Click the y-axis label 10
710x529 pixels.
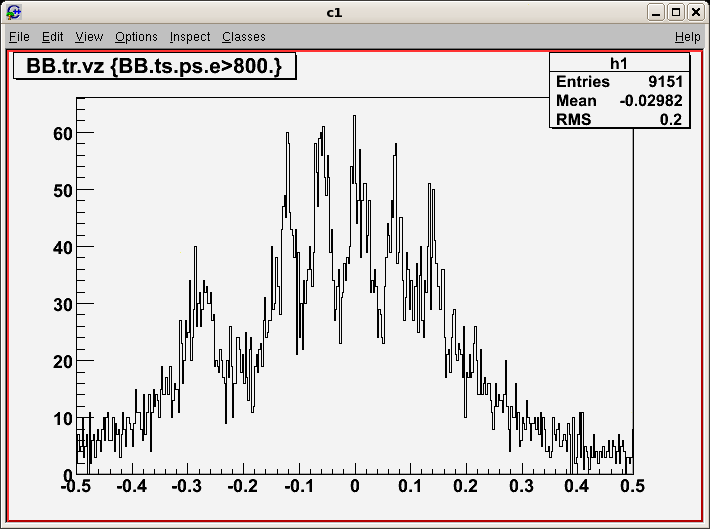[63, 419]
